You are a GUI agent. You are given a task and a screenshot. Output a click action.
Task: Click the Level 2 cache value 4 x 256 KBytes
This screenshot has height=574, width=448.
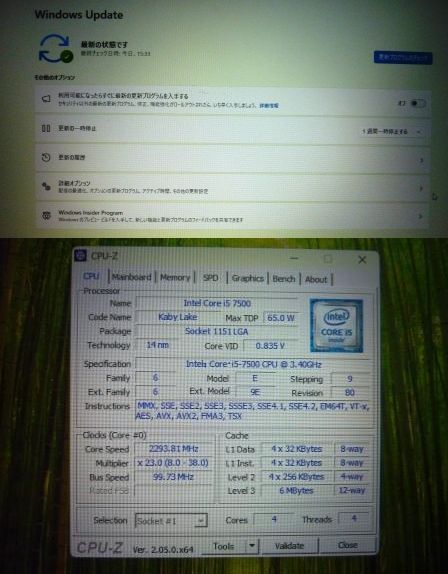[296, 477]
